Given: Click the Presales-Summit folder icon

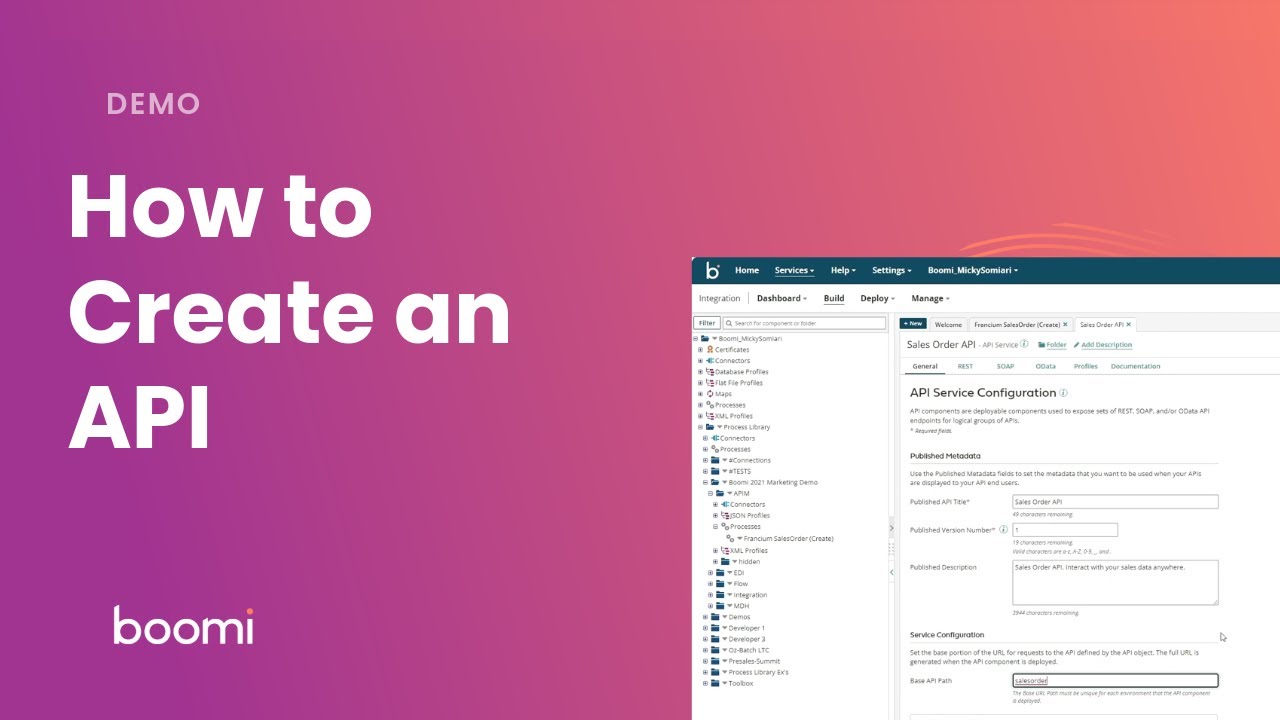Looking at the screenshot, I should 715,661.
